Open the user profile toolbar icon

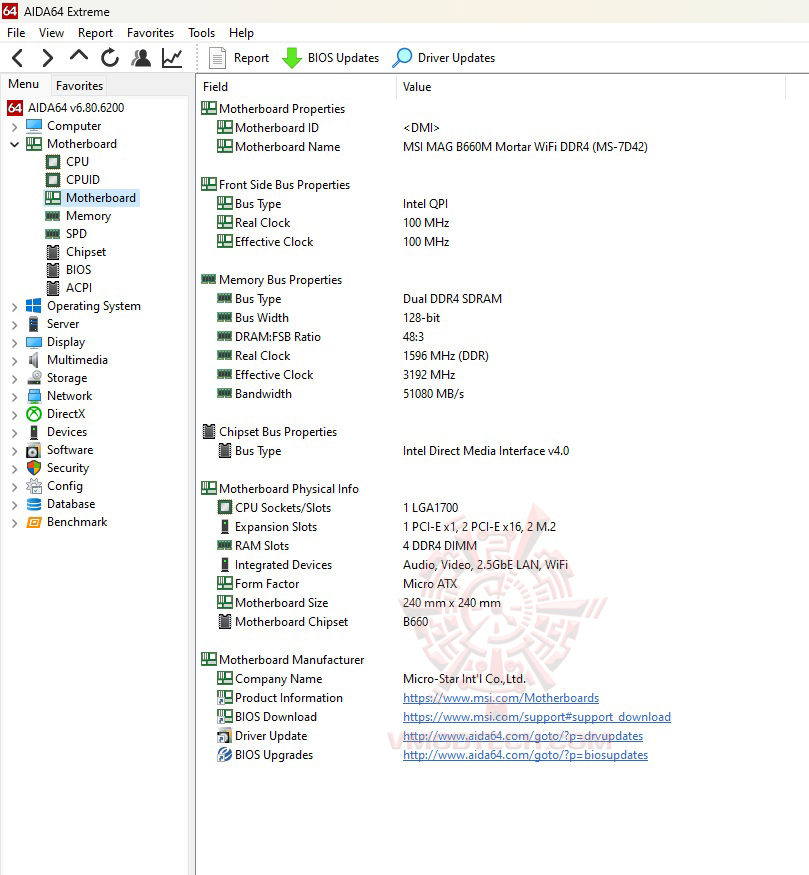pyautogui.click(x=141, y=57)
